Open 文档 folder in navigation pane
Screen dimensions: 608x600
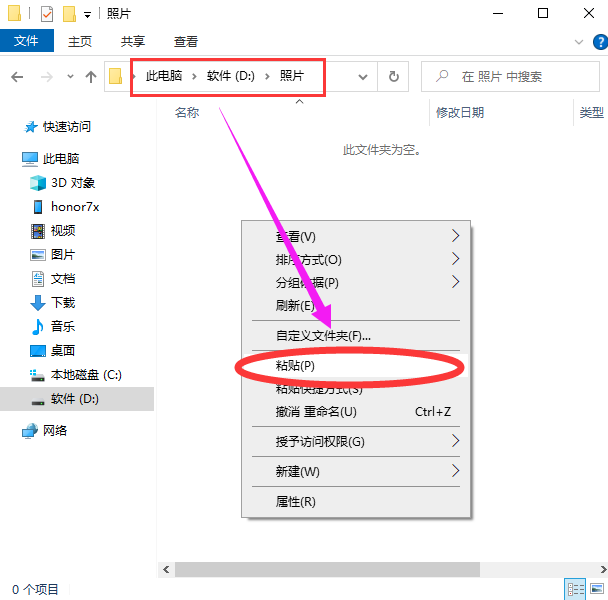pyautogui.click(x=63, y=279)
